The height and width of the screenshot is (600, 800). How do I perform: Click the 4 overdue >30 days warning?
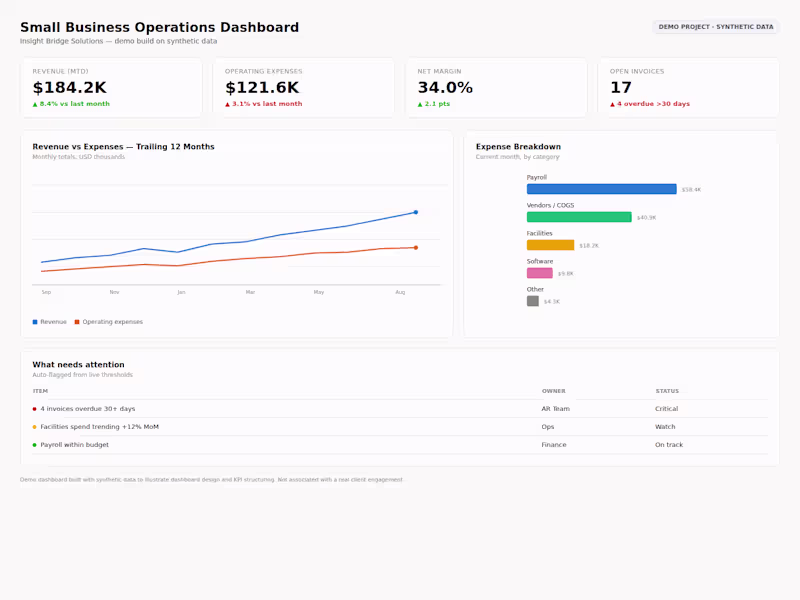coord(649,104)
